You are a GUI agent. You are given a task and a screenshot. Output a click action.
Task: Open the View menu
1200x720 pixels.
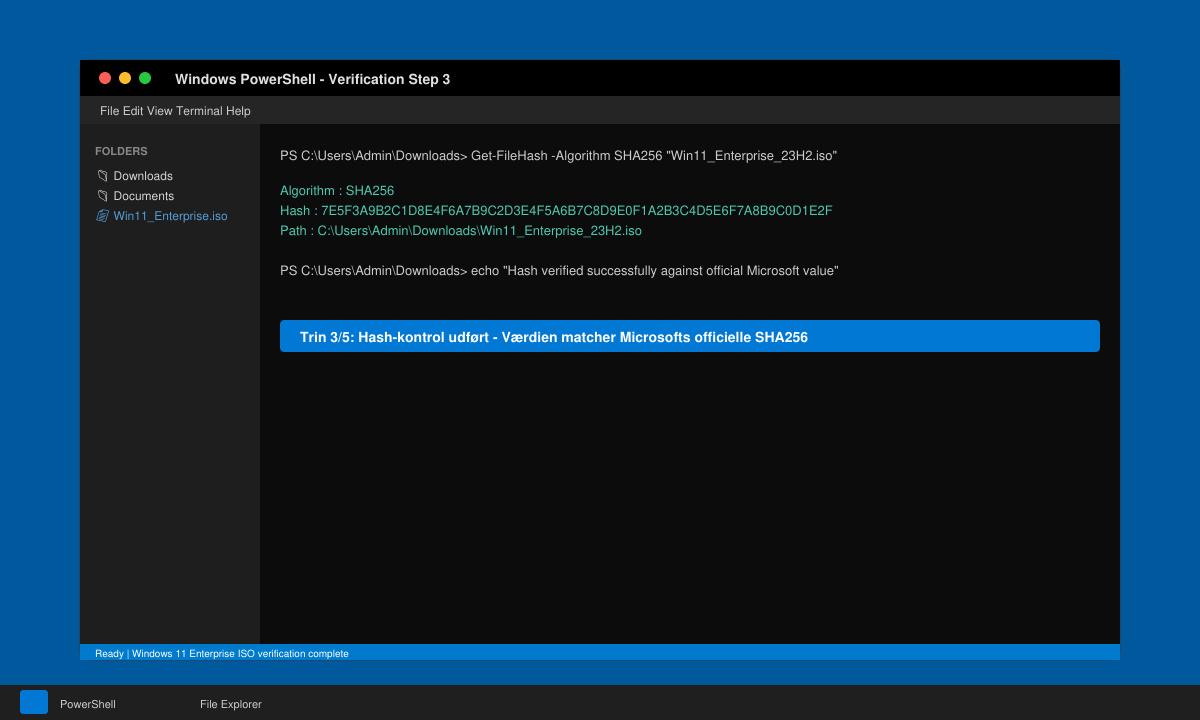click(x=160, y=111)
